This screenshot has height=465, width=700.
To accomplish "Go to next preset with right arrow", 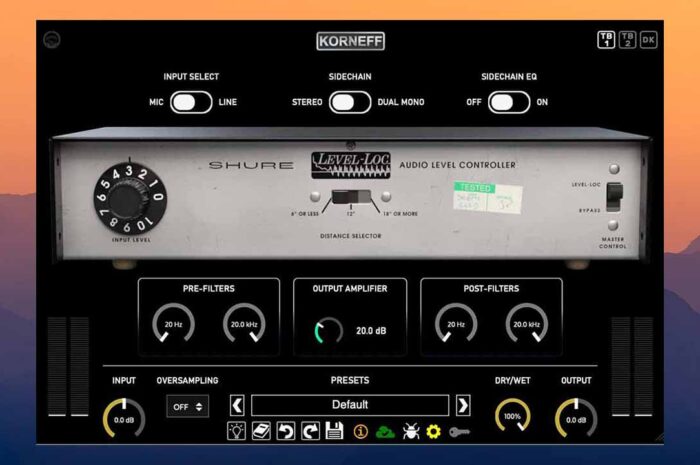I will click(463, 406).
